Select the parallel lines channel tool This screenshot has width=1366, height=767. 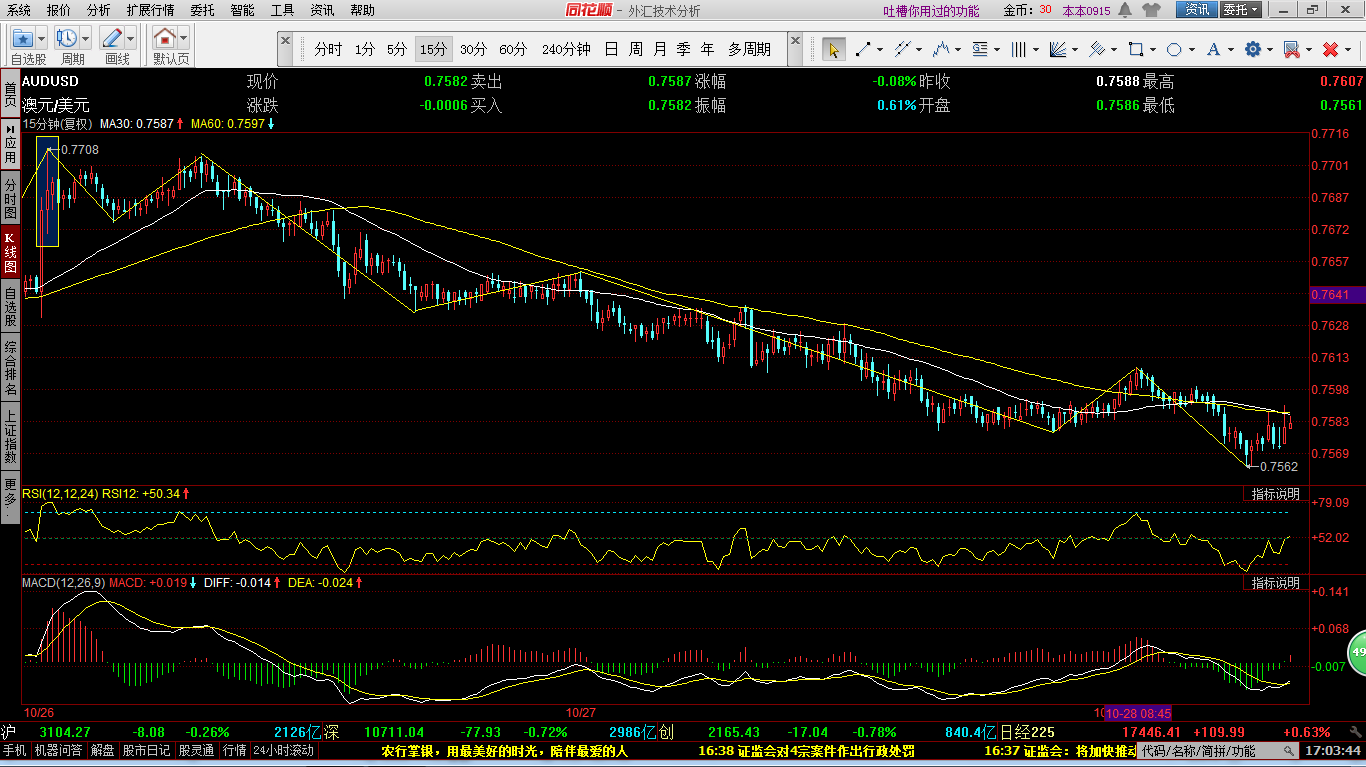(x=901, y=49)
